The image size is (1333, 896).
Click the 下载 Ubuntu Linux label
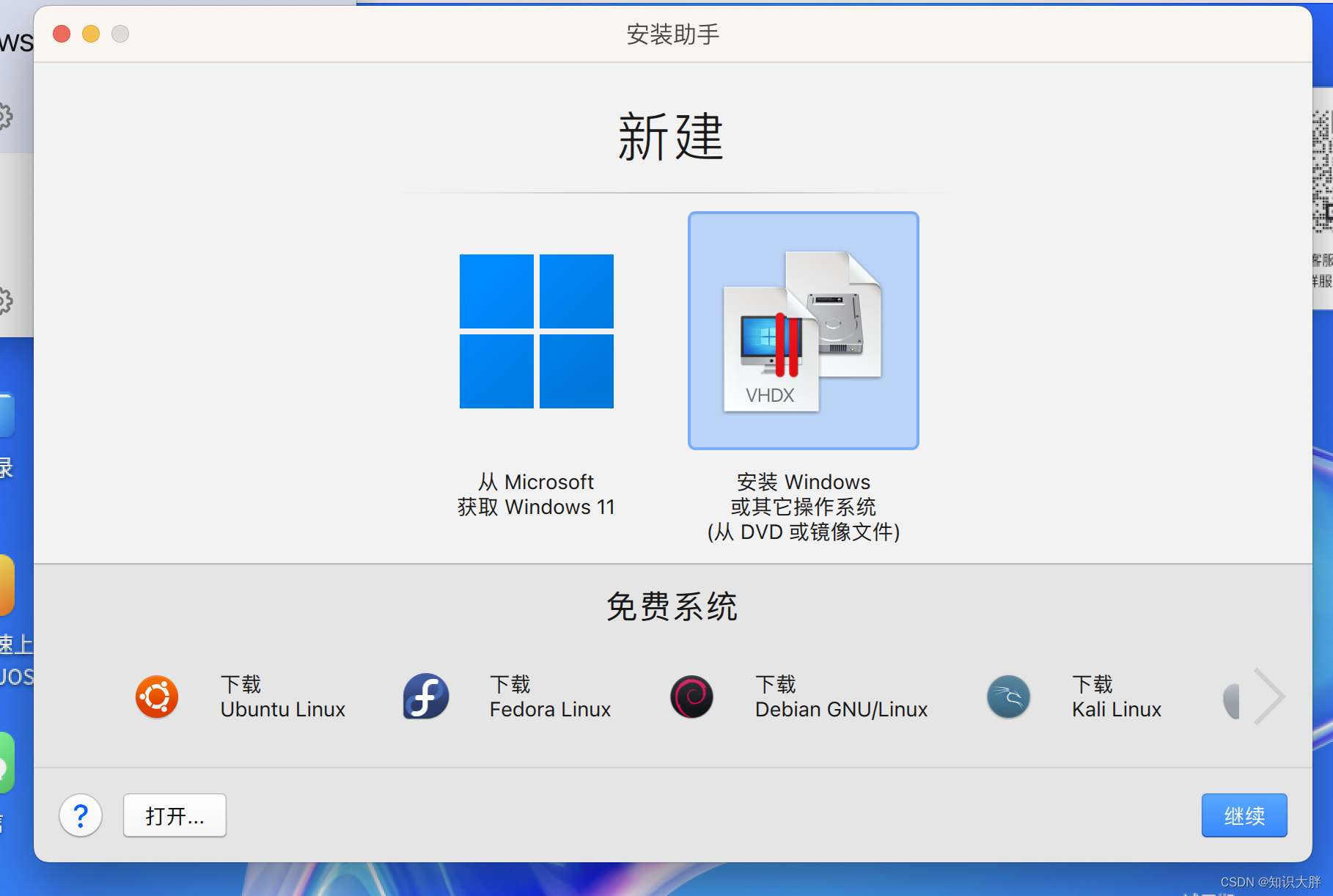(x=283, y=697)
